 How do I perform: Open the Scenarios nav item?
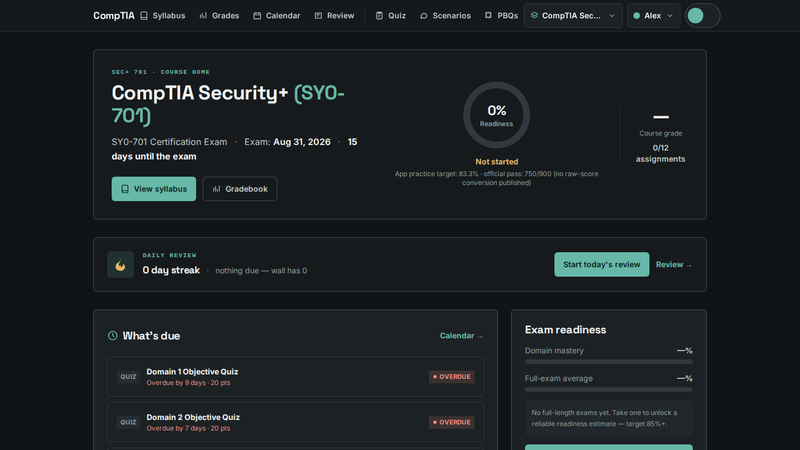(x=445, y=16)
